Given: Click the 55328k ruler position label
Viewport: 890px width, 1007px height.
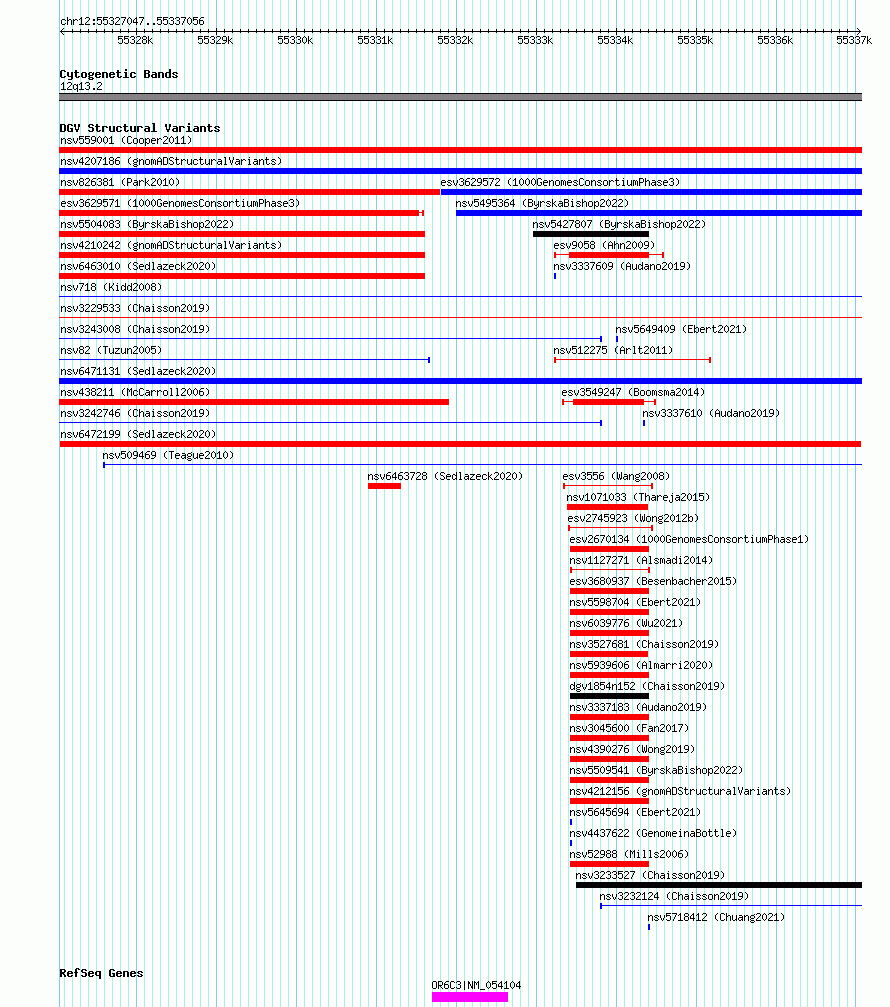Looking at the screenshot, I should pos(135,40).
